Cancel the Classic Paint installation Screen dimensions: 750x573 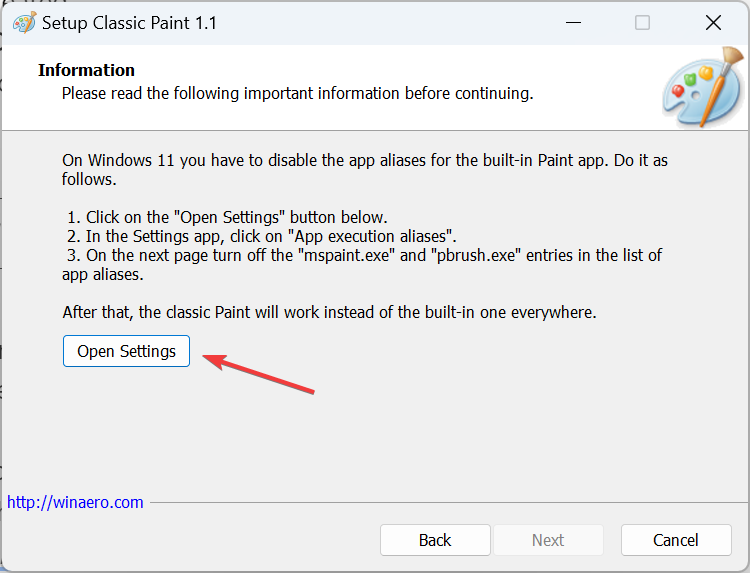[676, 540]
